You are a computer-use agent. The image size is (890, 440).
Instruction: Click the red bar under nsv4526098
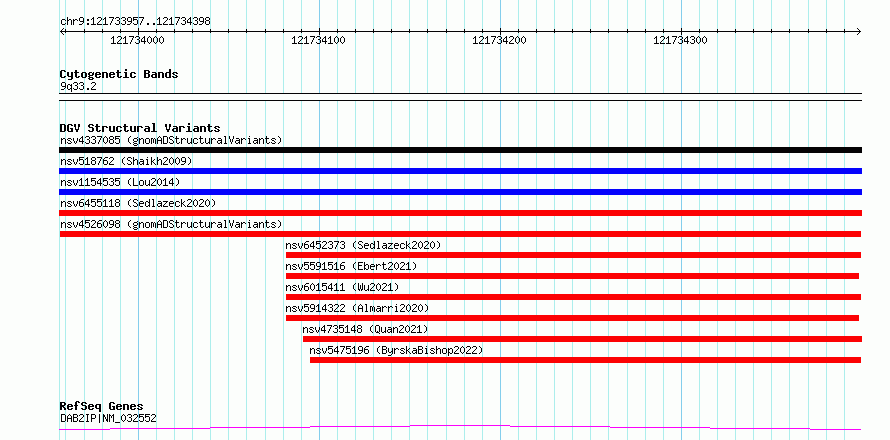[460, 234]
